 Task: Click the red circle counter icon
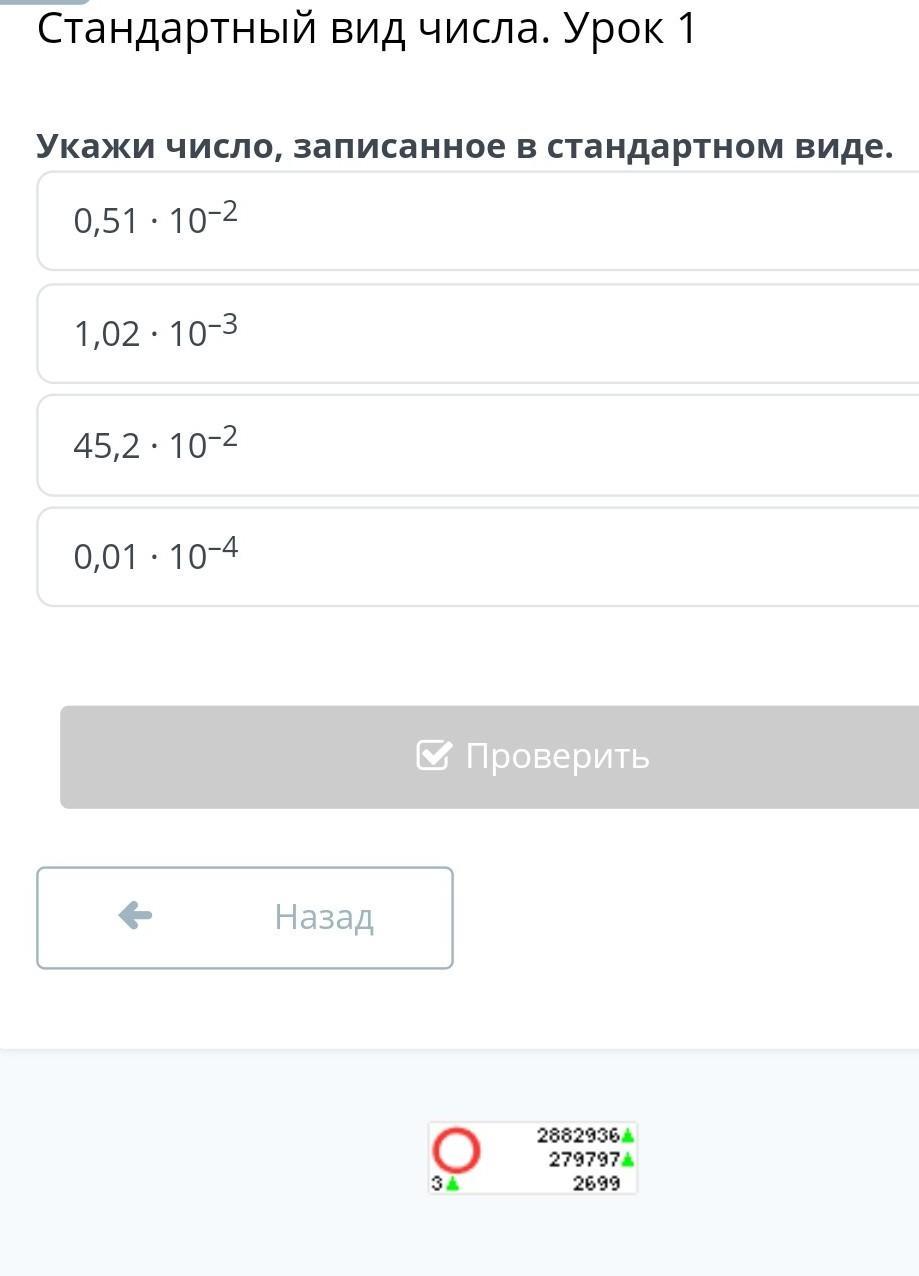click(x=456, y=1150)
